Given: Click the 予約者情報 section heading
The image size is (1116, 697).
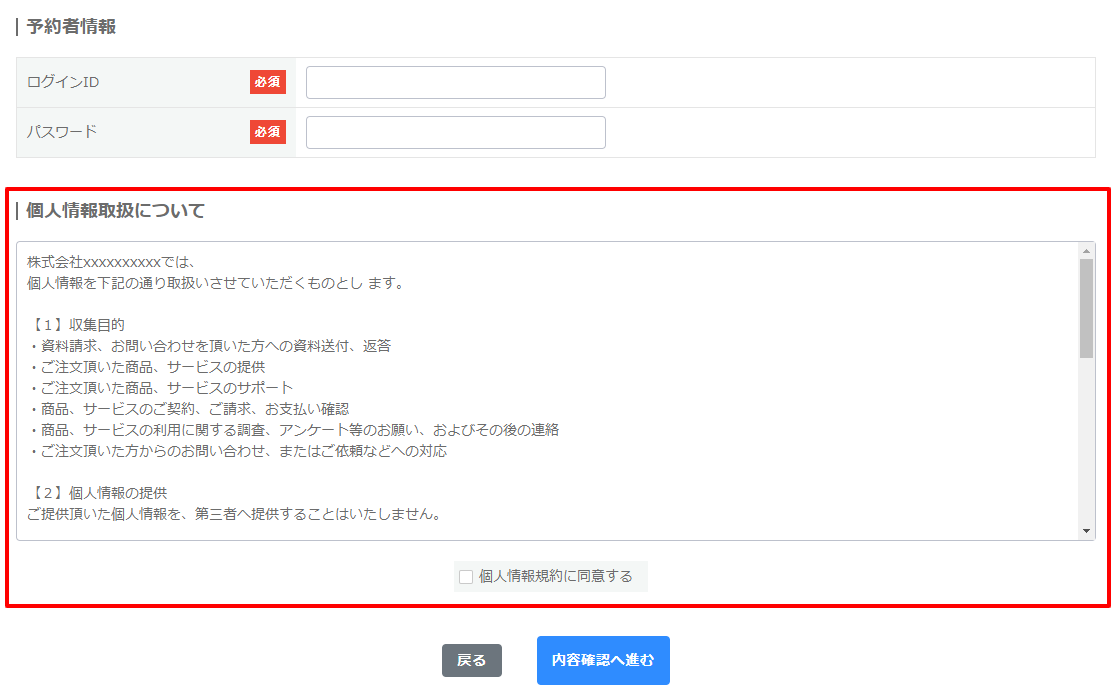Looking at the screenshot, I should click(x=71, y=27).
